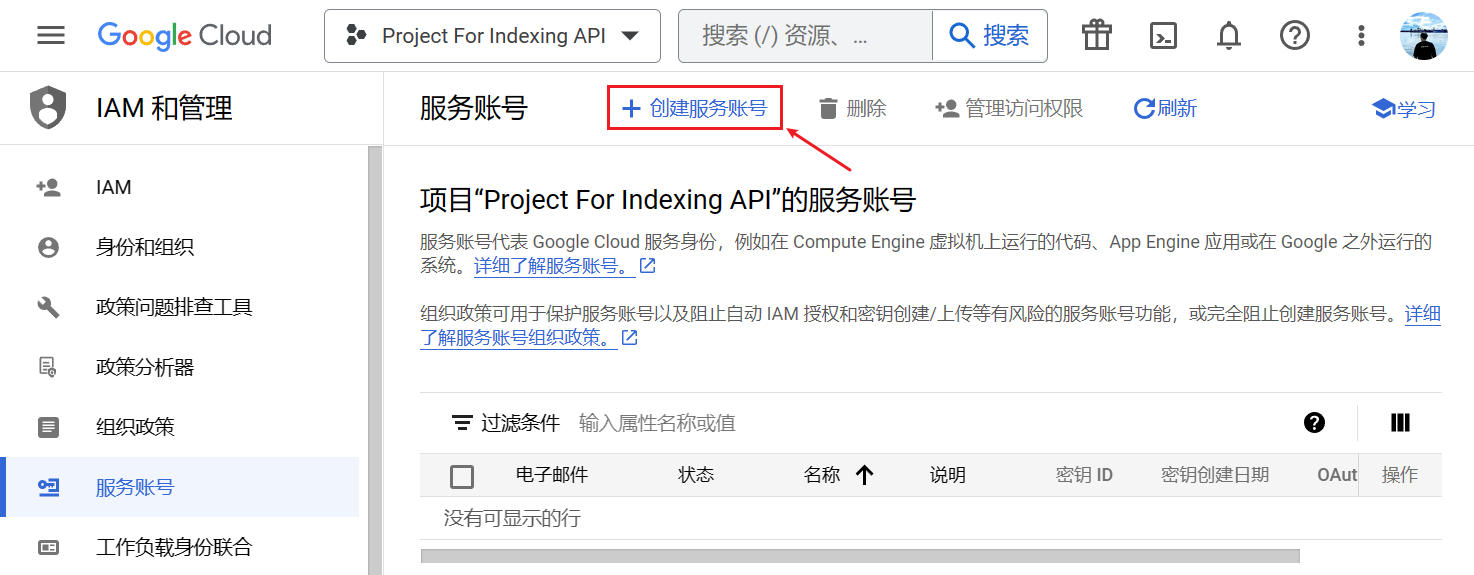1474x575 pixels.
Task: Click the horizontal scrollbar under the table
Action: coord(860,556)
